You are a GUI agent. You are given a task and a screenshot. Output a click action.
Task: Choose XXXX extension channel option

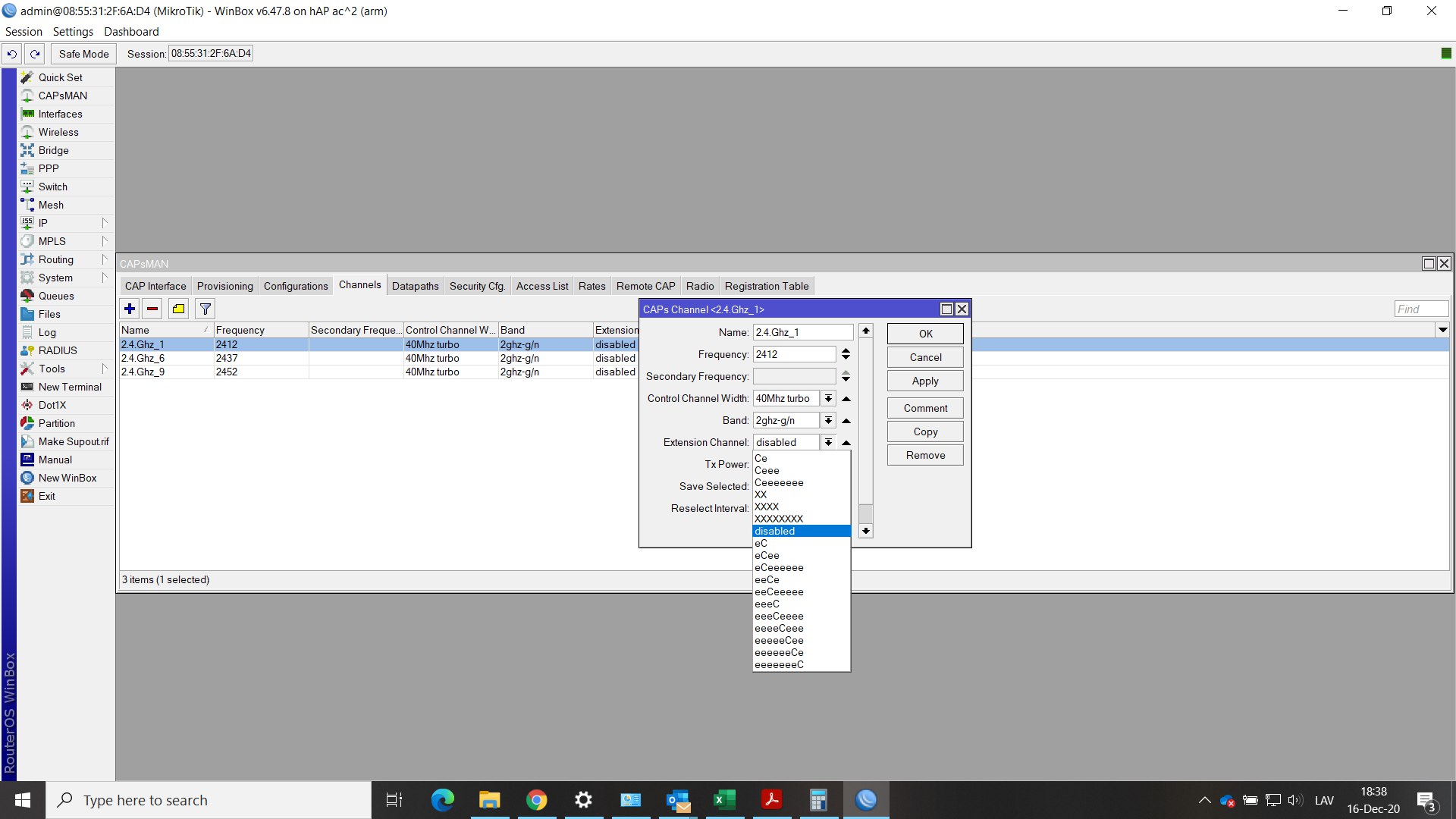801,507
